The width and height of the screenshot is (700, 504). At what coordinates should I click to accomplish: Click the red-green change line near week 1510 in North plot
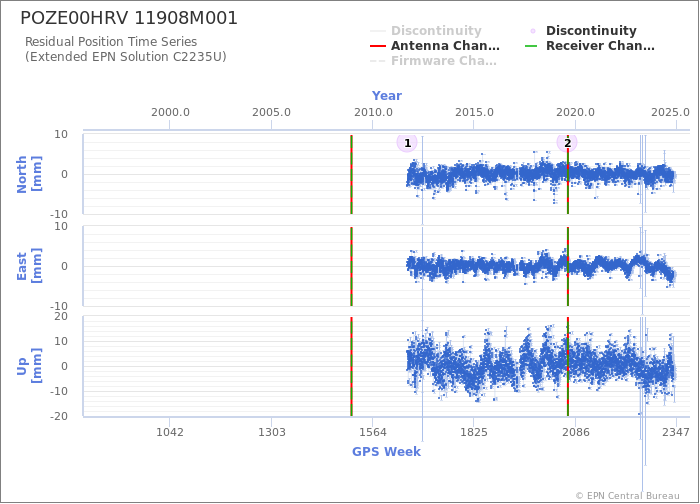pos(351,174)
